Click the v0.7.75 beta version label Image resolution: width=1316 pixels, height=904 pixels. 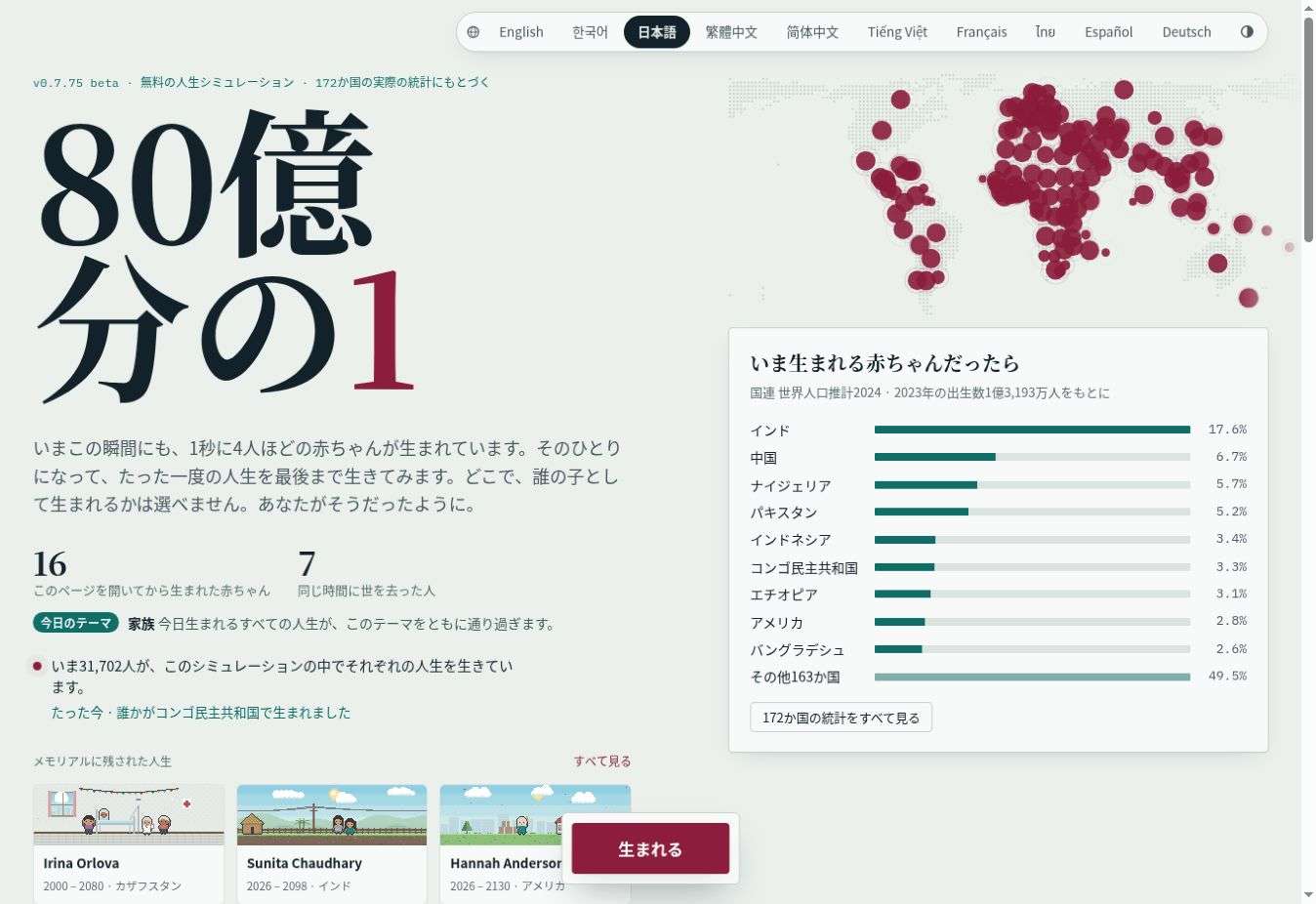point(76,83)
